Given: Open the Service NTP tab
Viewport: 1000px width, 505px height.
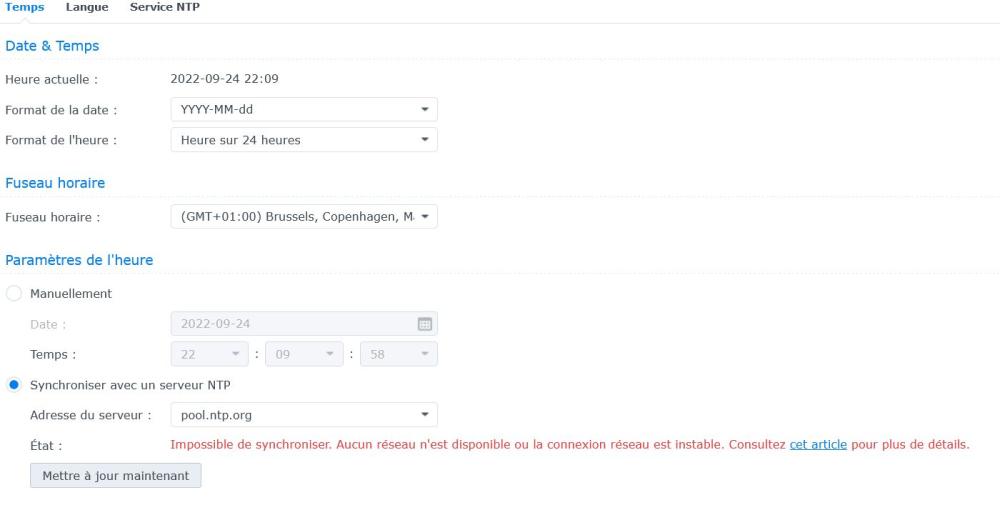Looking at the screenshot, I should [x=165, y=8].
